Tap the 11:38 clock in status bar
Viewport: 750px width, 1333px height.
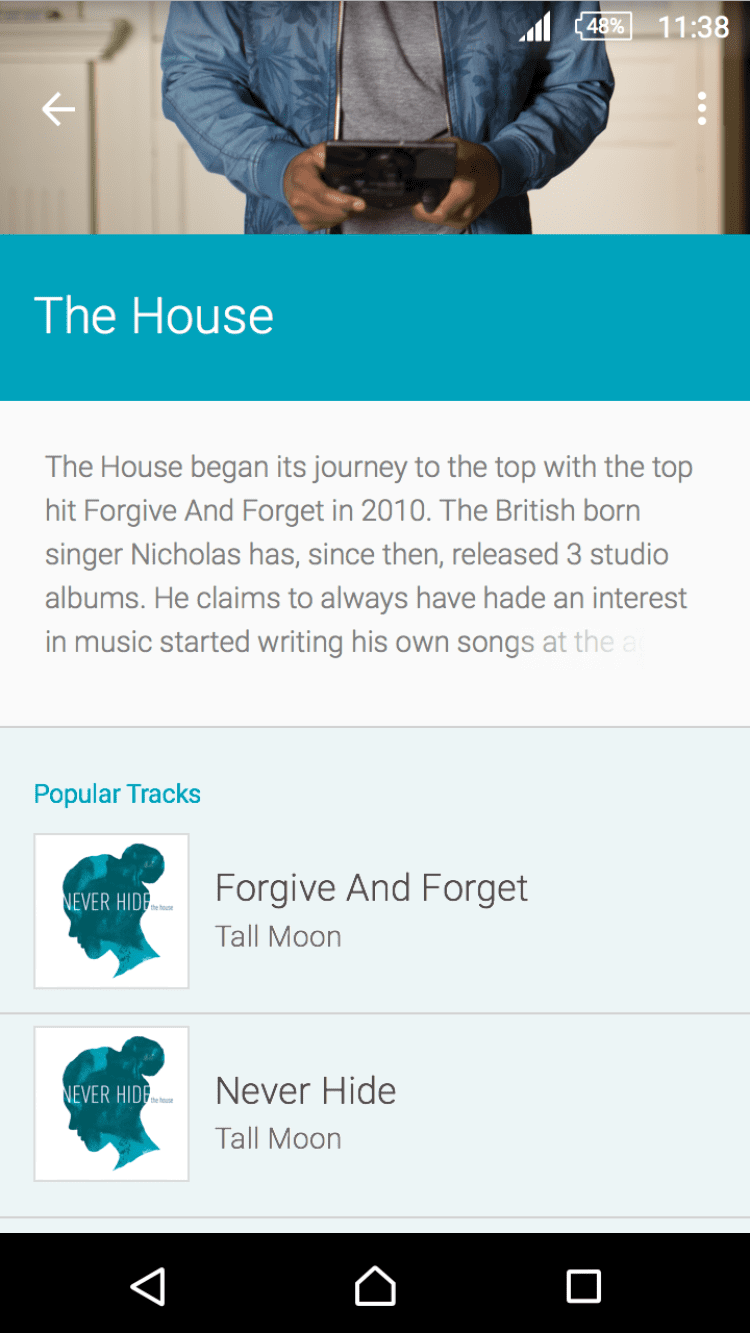point(693,27)
